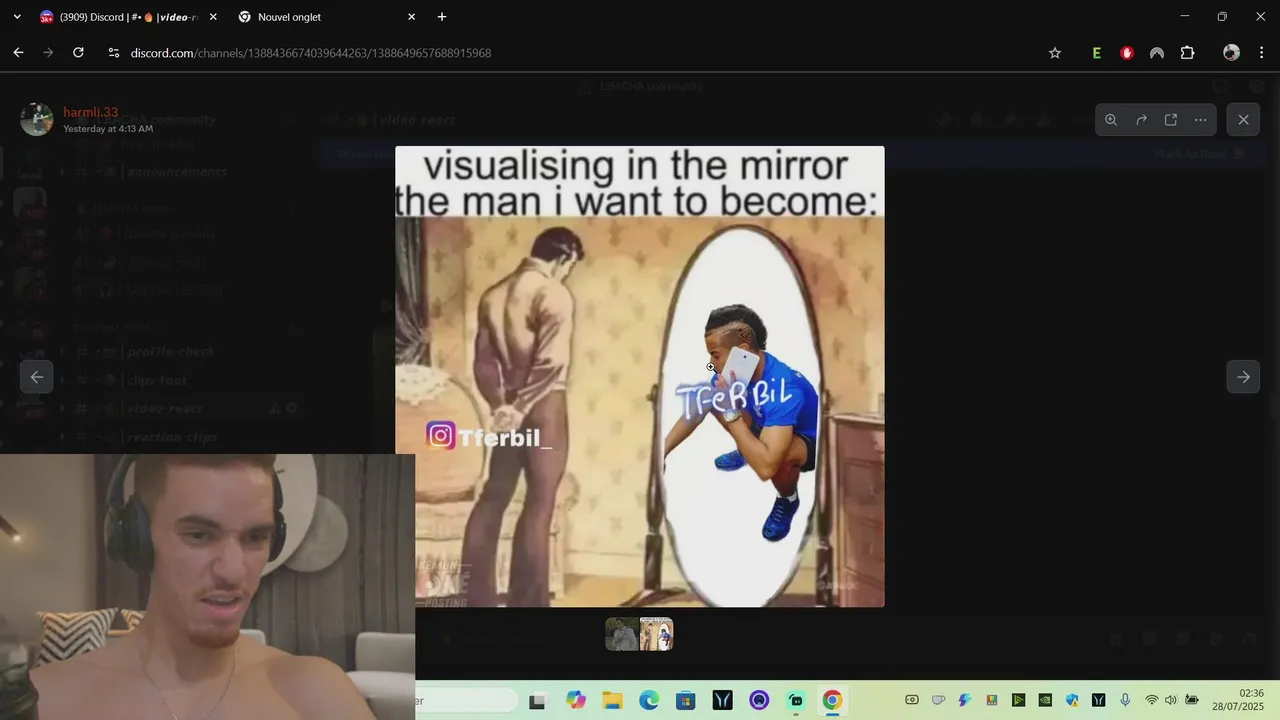
Task: Forward the image using the arrow icon
Action: [x=1141, y=120]
